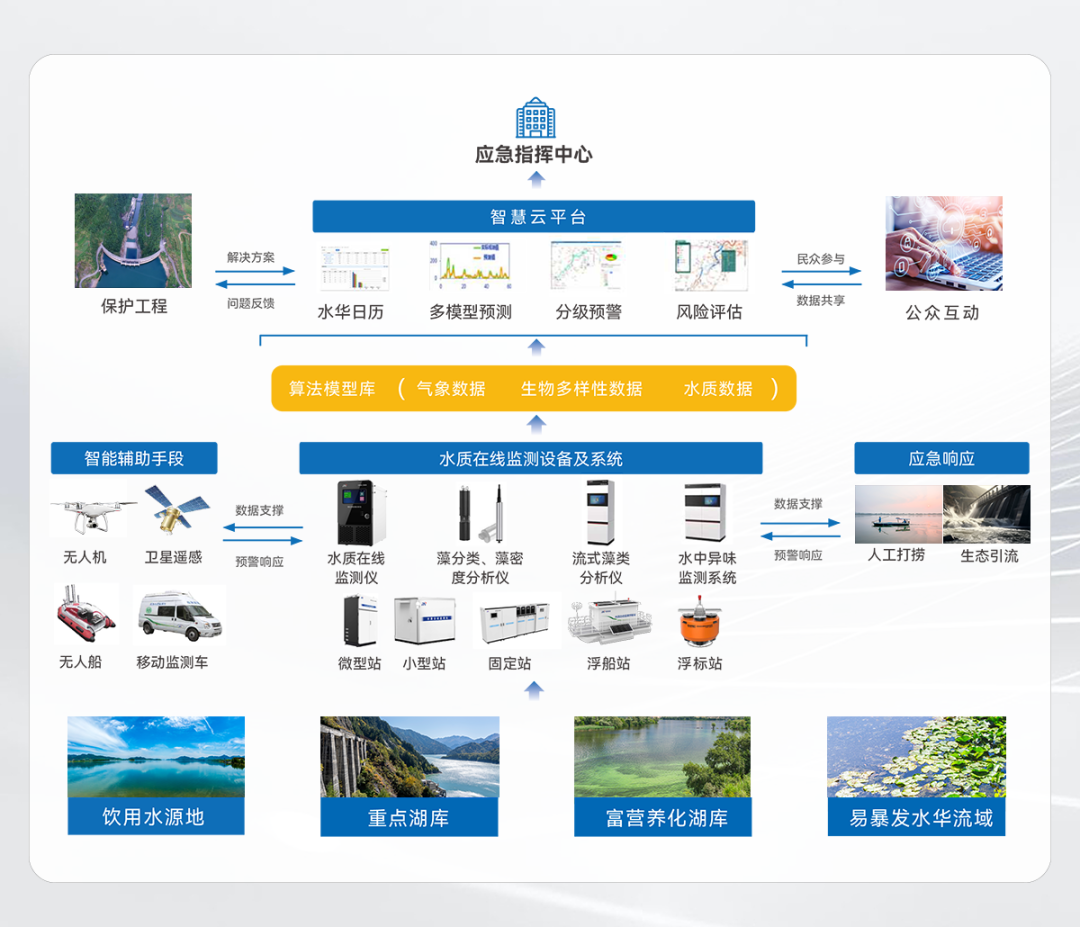Click the 智能辅助手段 section label
This screenshot has height=927, width=1080.
click(x=134, y=459)
